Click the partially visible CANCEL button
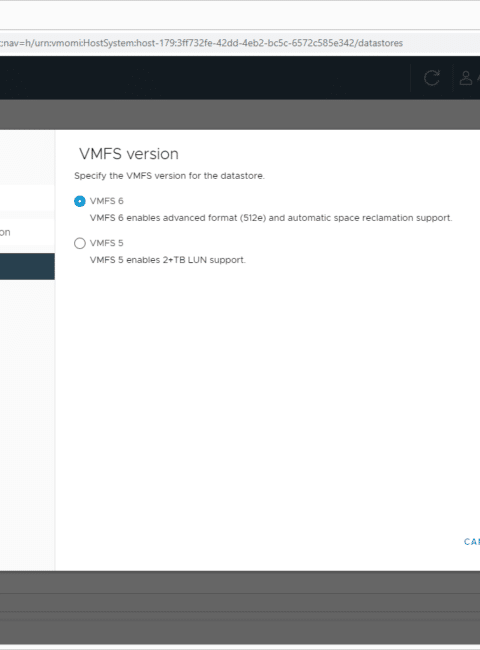480x650 pixels. [x=472, y=541]
